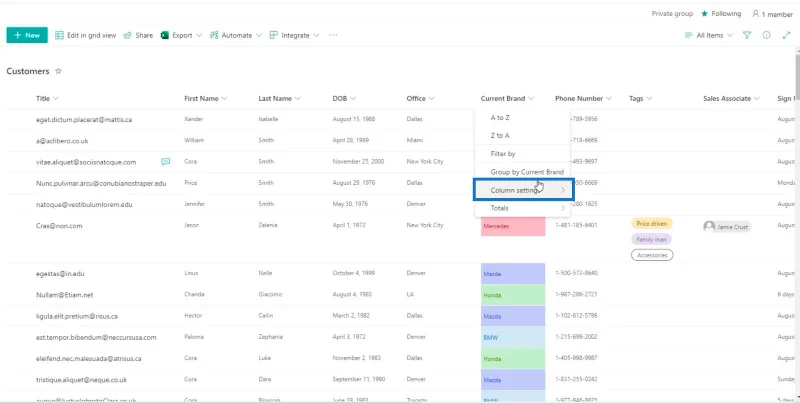The image size is (800, 403).
Task: Open the filter pane funnel icon
Action: (x=747, y=35)
